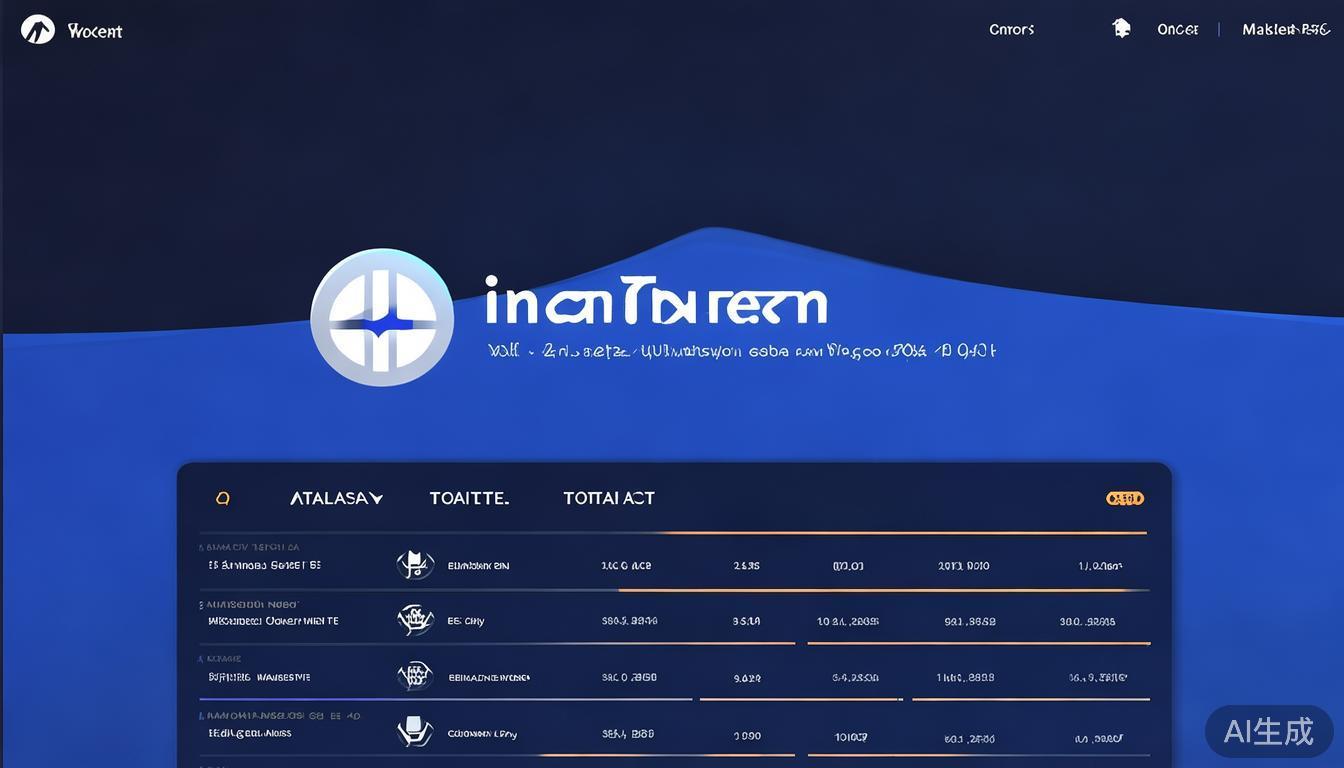Toggle the orange pill switch in the panel
Screen dimensions: 1344x768
pos(1125,498)
